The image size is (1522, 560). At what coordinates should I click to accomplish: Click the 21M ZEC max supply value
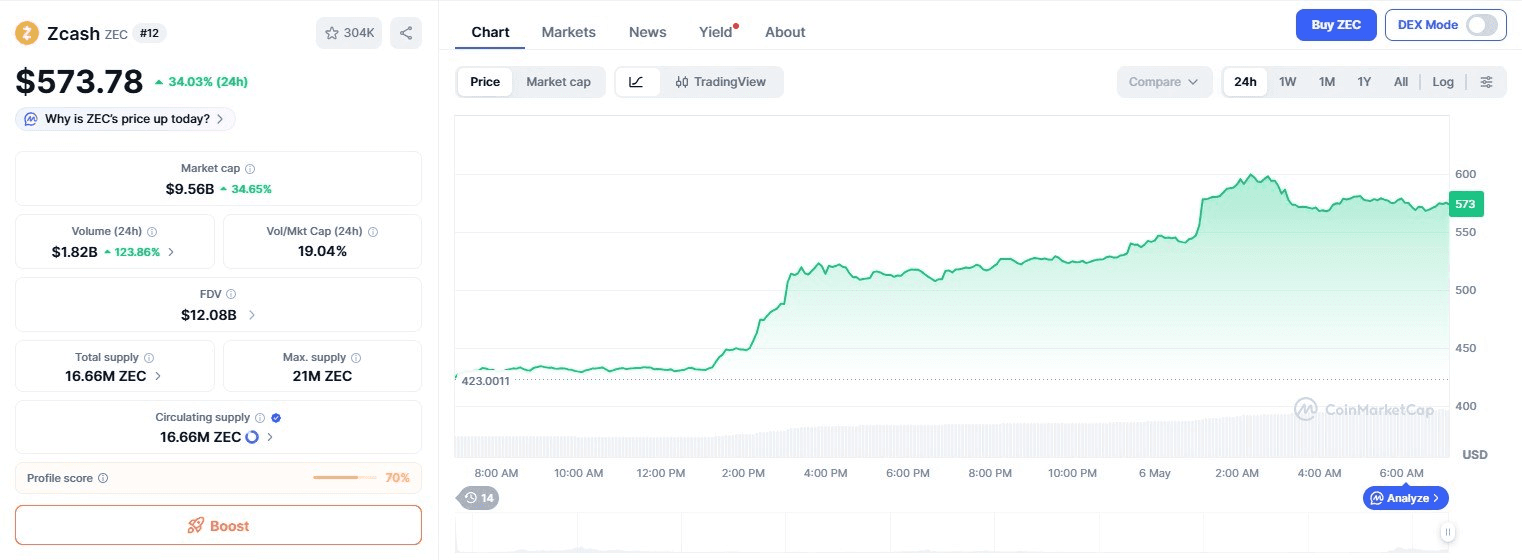pos(322,376)
